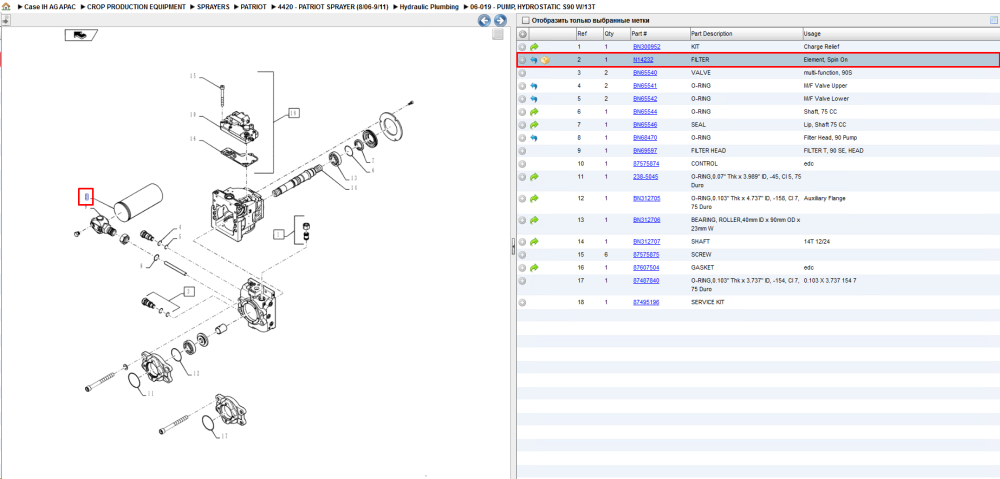Viewport: 1000px width, 479px height.
Task: Open part number BN65540 link
Action: click(x=645, y=73)
